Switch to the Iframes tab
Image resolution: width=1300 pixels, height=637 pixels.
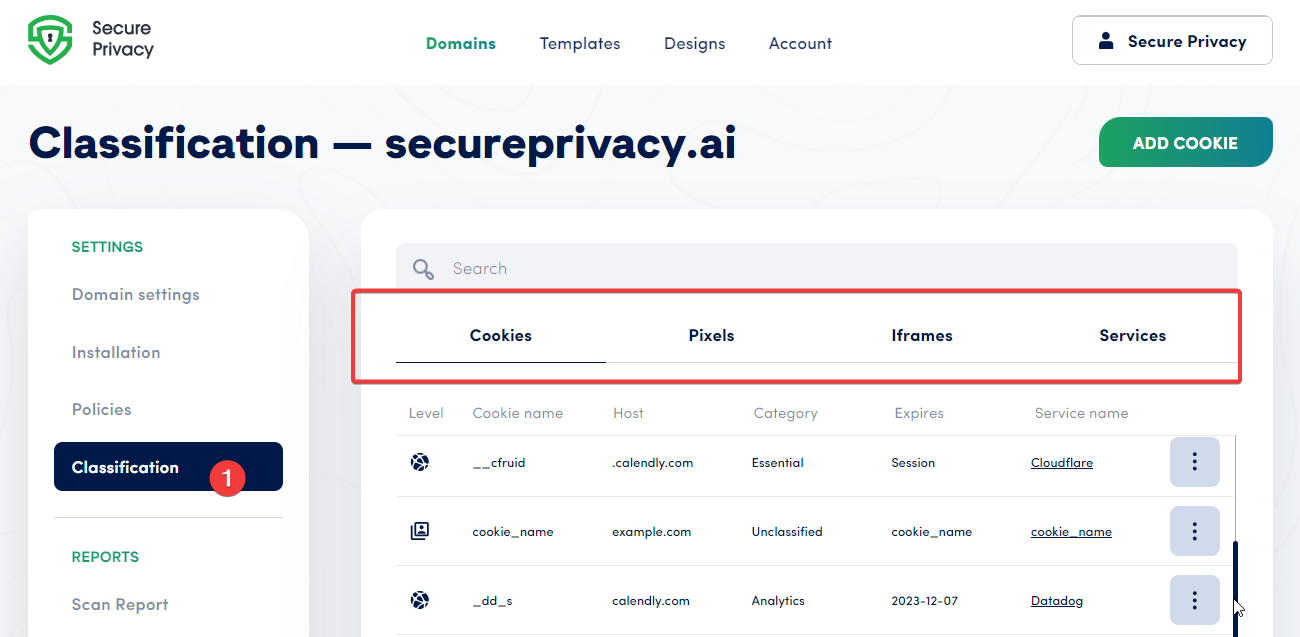(x=922, y=335)
